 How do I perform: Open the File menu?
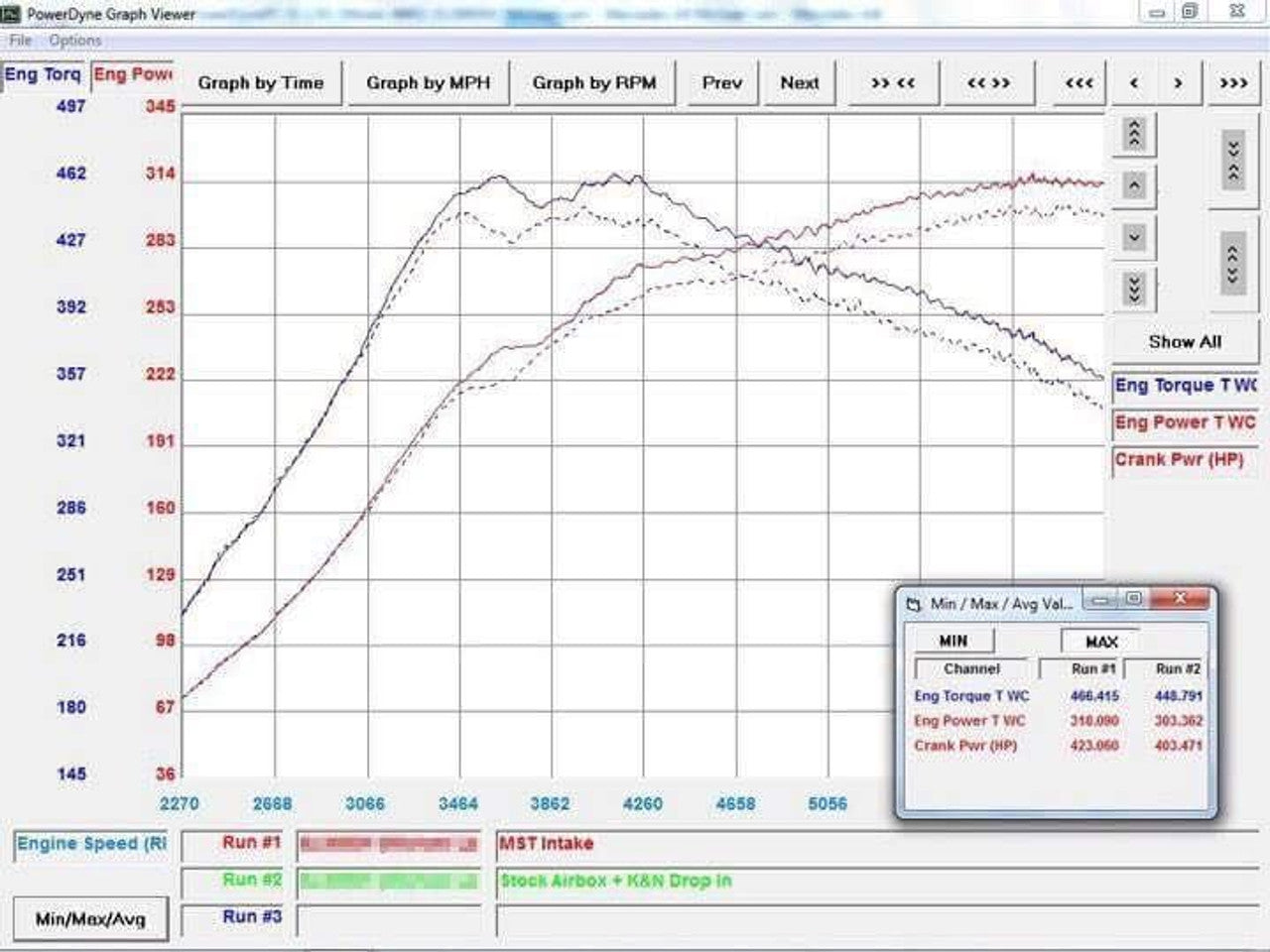click(18, 41)
